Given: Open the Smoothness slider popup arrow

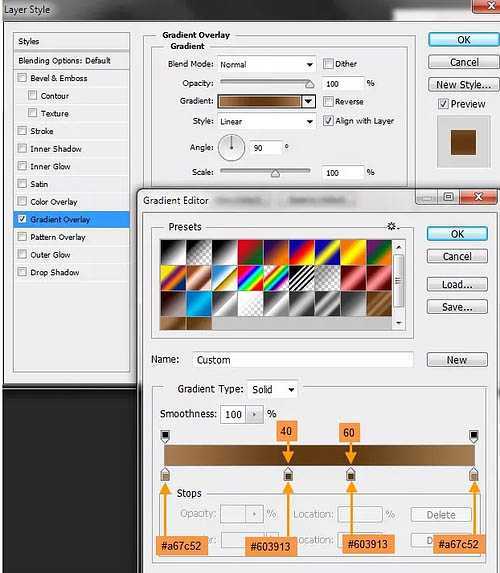Looking at the screenshot, I should [254, 414].
